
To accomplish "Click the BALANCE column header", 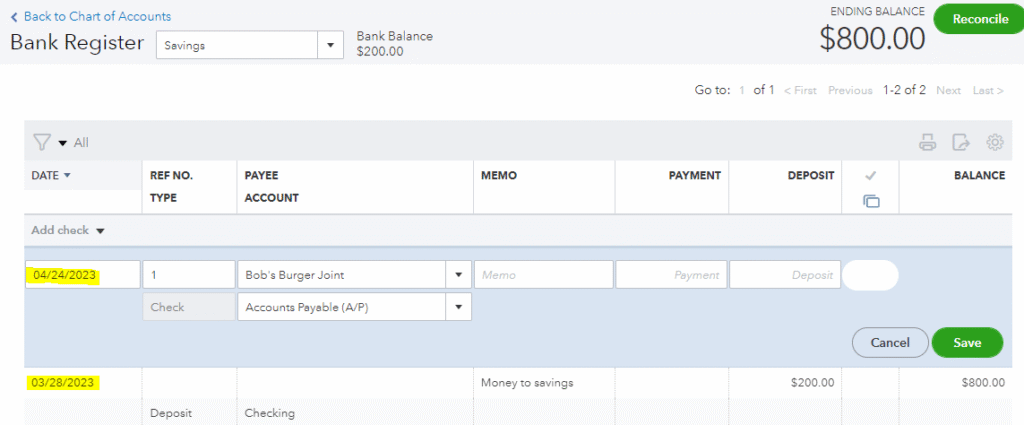I will (x=982, y=176).
